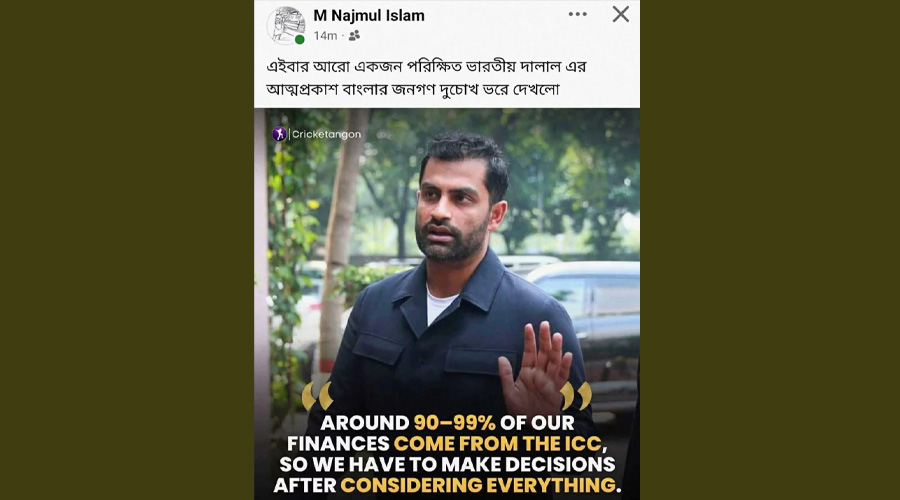Click the green online status dot
Viewport: 900px width, 500px height.
(300, 40)
